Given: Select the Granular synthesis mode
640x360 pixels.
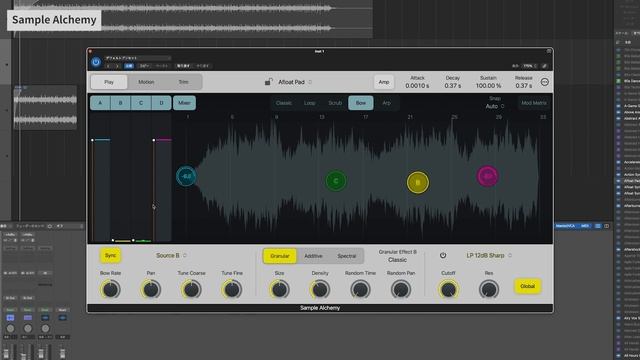Looking at the screenshot, I should pos(280,256).
